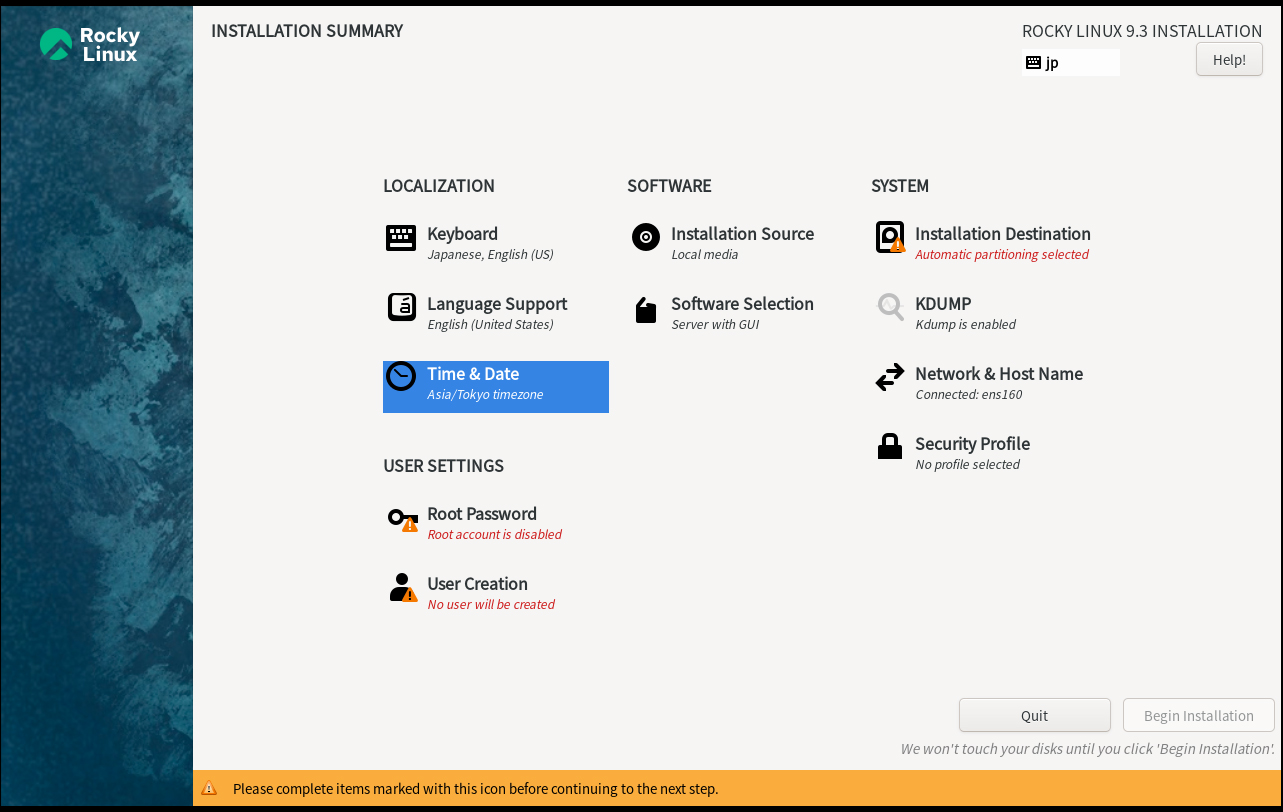
Task: Open Network & Host Name label
Action: [x=999, y=374]
